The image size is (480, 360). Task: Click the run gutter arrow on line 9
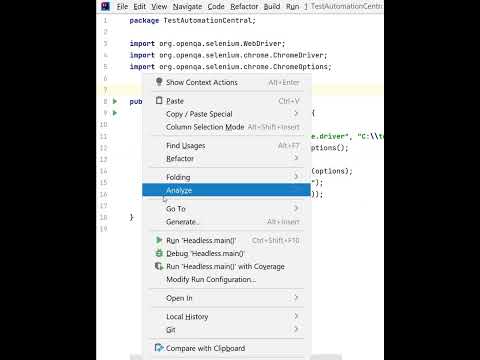coord(115,113)
